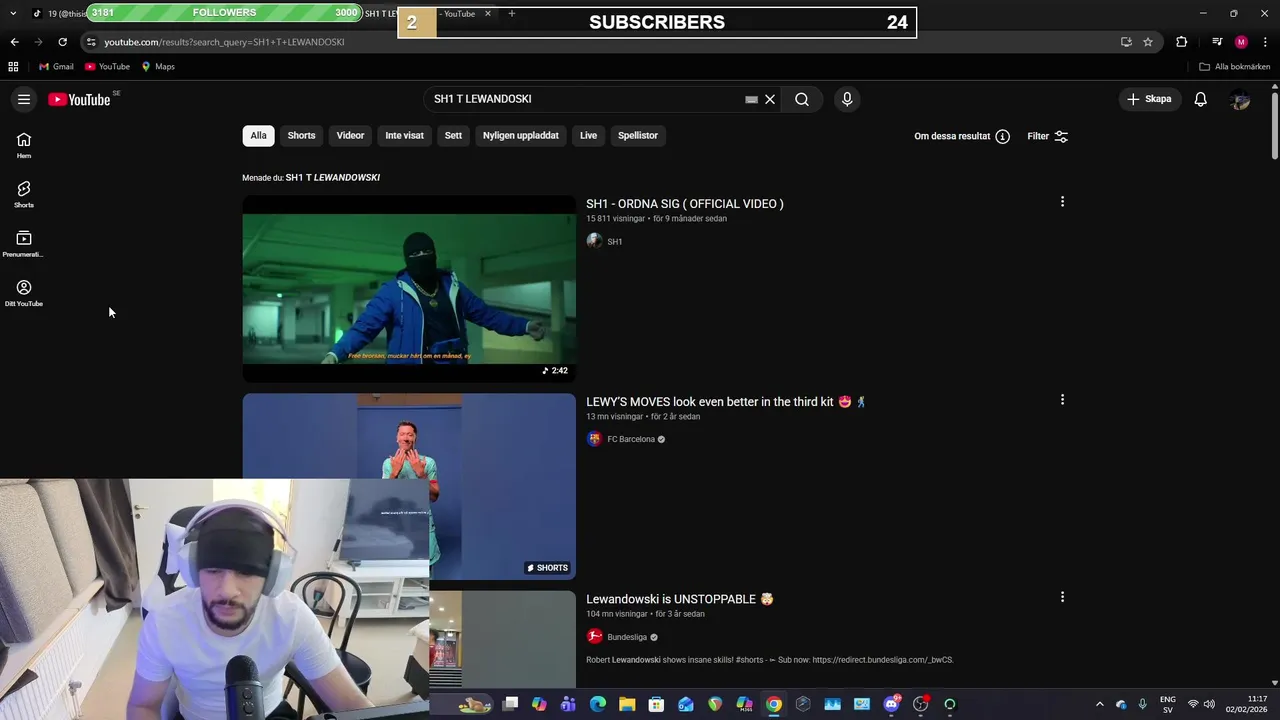Select the Sett filter chip

(x=453, y=135)
